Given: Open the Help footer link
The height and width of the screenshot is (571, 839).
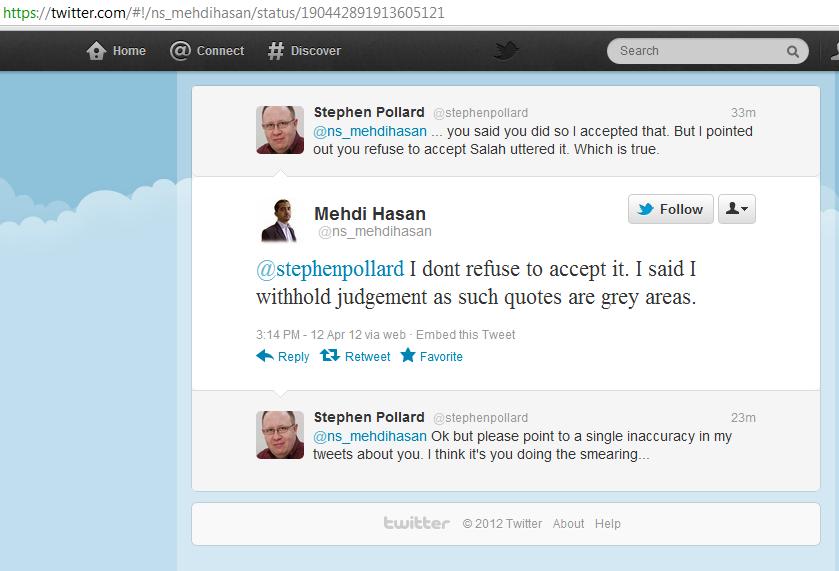Looking at the screenshot, I should [607, 523].
